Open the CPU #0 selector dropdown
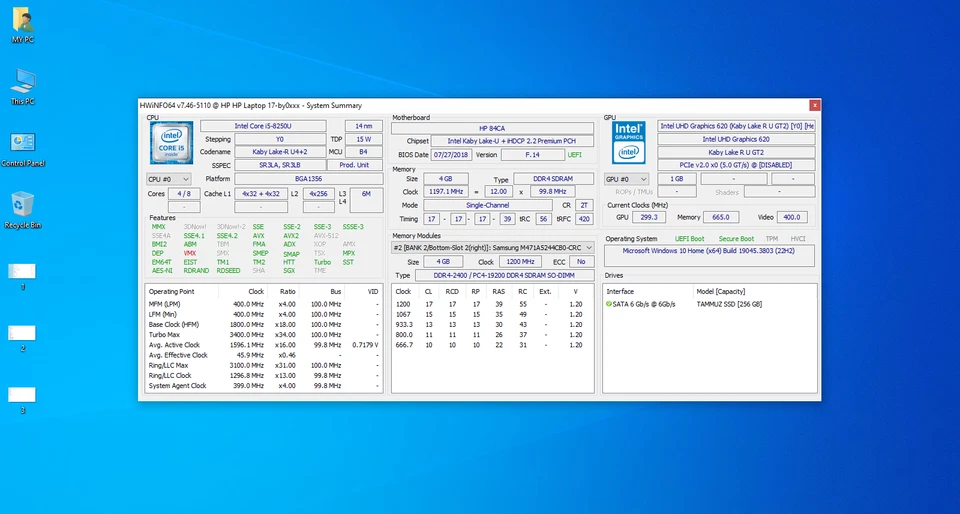Screen dimensions: 960x514 (168, 179)
